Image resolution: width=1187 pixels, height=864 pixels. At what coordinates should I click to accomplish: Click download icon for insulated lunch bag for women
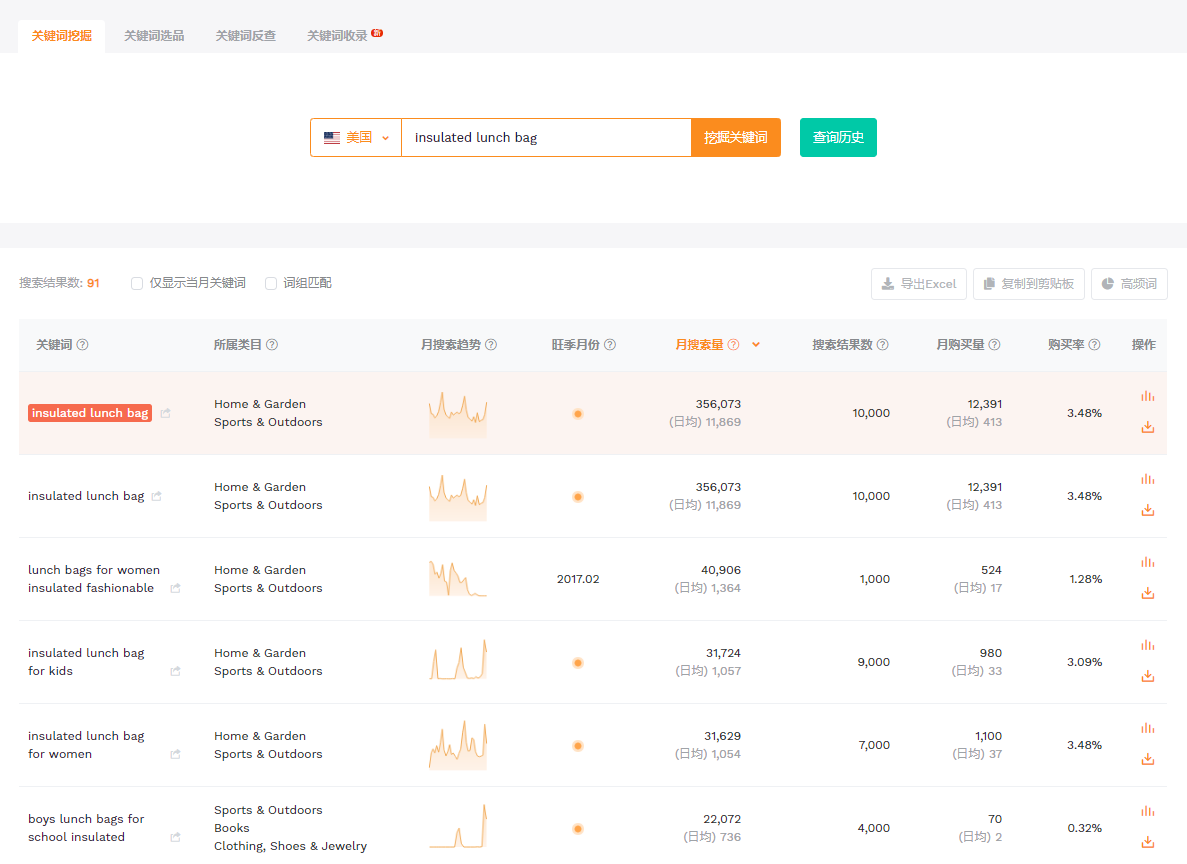(x=1148, y=759)
